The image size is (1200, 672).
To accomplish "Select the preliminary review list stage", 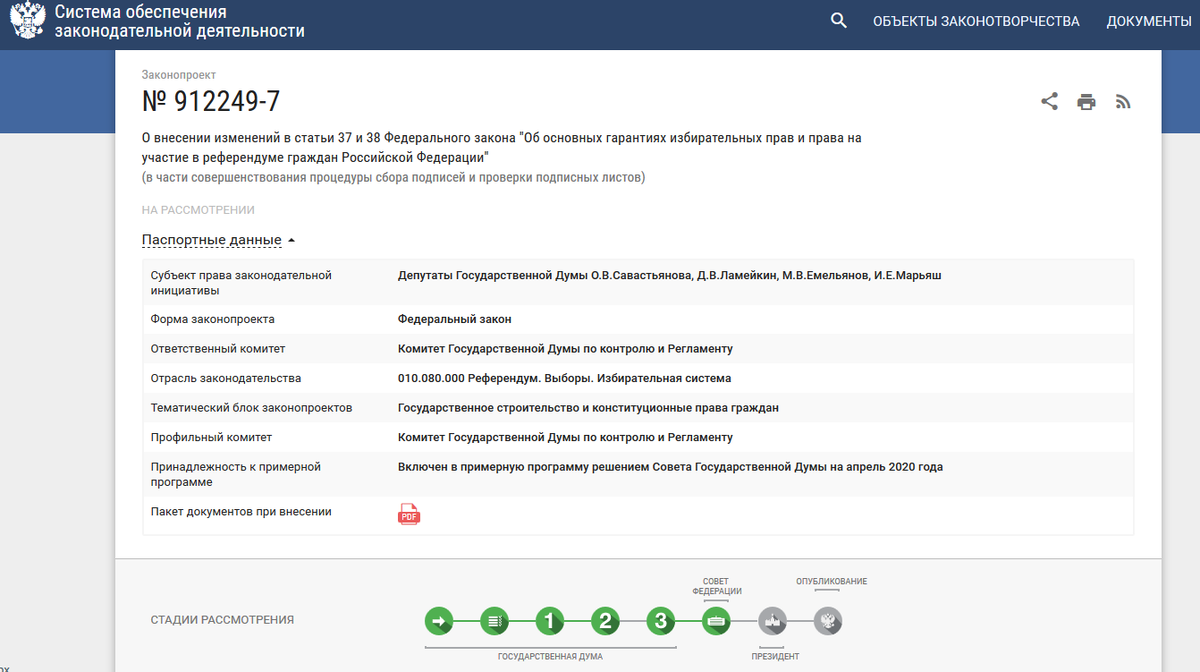I will [494, 621].
